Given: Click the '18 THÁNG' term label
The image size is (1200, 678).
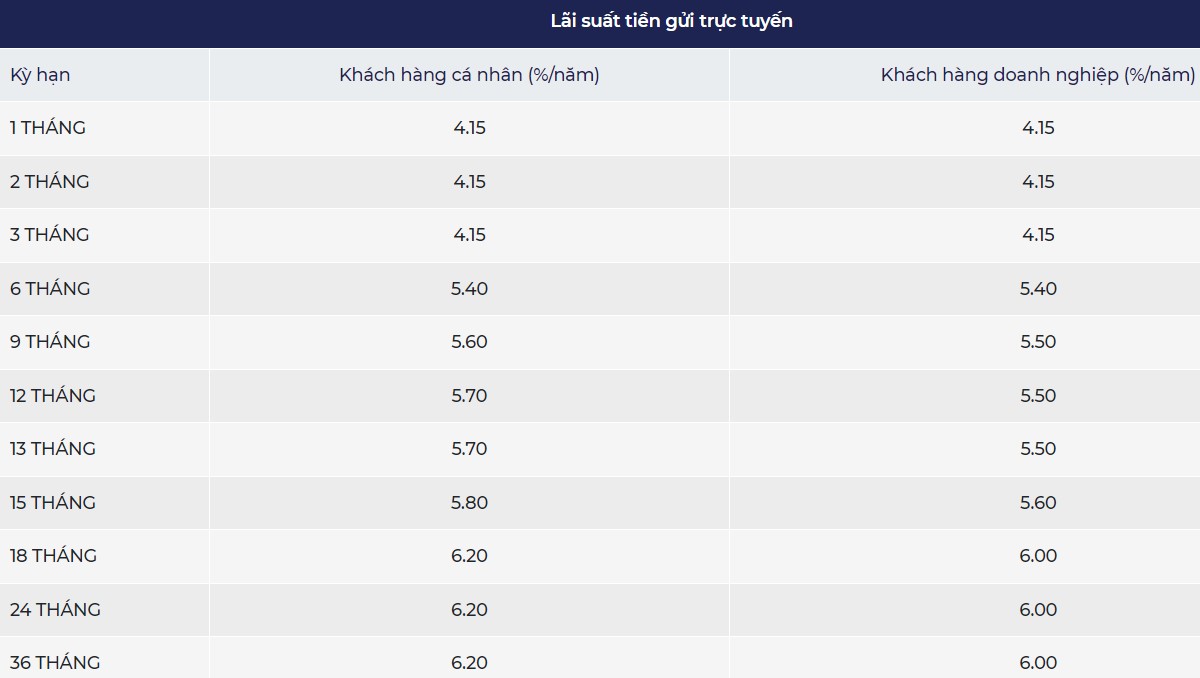Looking at the screenshot, I should pyautogui.click(x=53, y=556).
